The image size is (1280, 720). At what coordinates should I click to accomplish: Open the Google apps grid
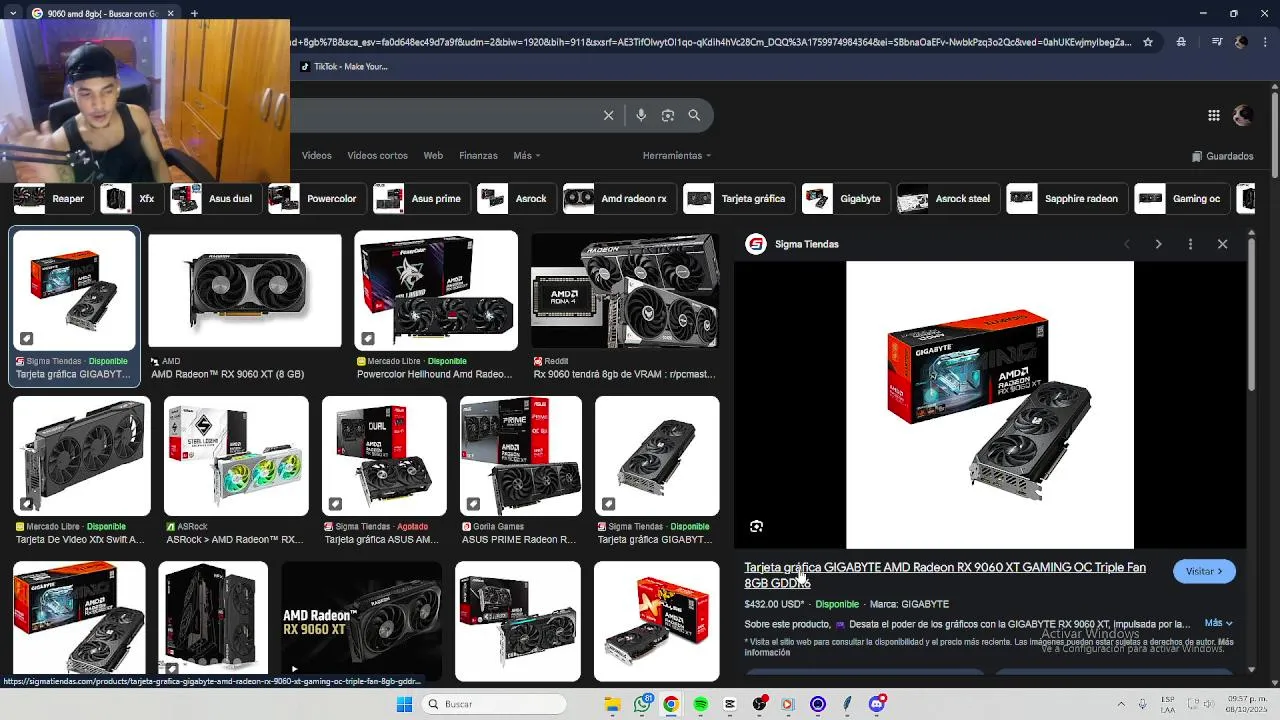(x=1213, y=115)
